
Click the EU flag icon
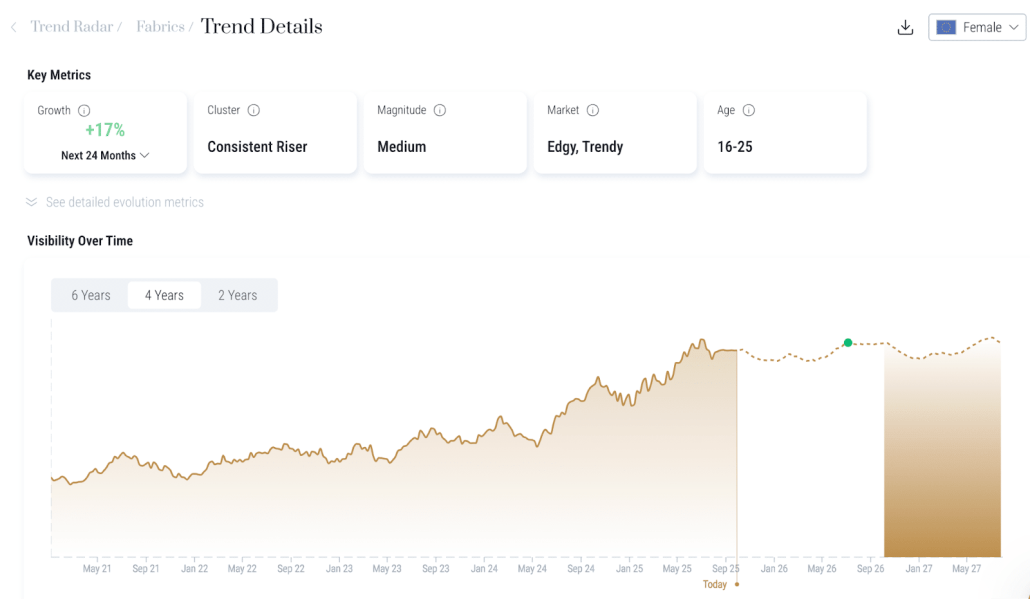(x=946, y=28)
